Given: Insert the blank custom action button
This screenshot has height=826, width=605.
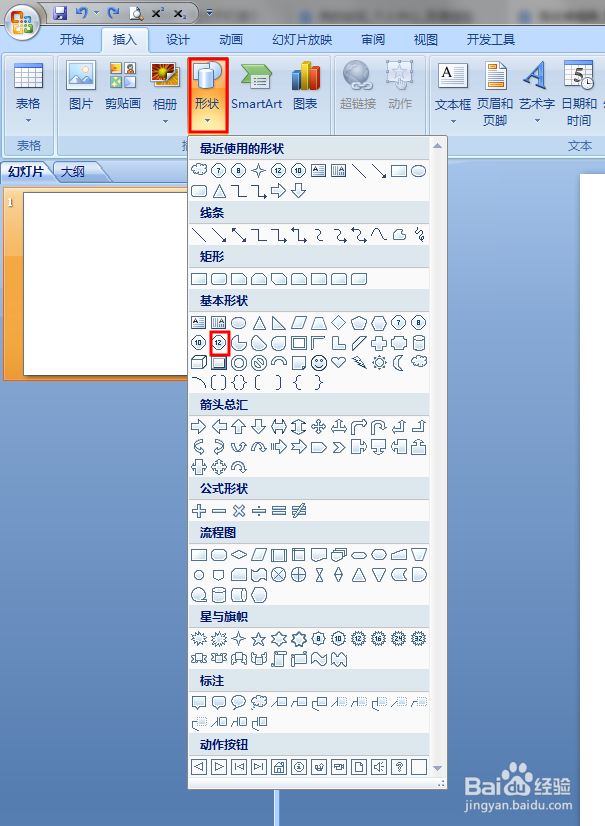Looking at the screenshot, I should (x=419, y=766).
